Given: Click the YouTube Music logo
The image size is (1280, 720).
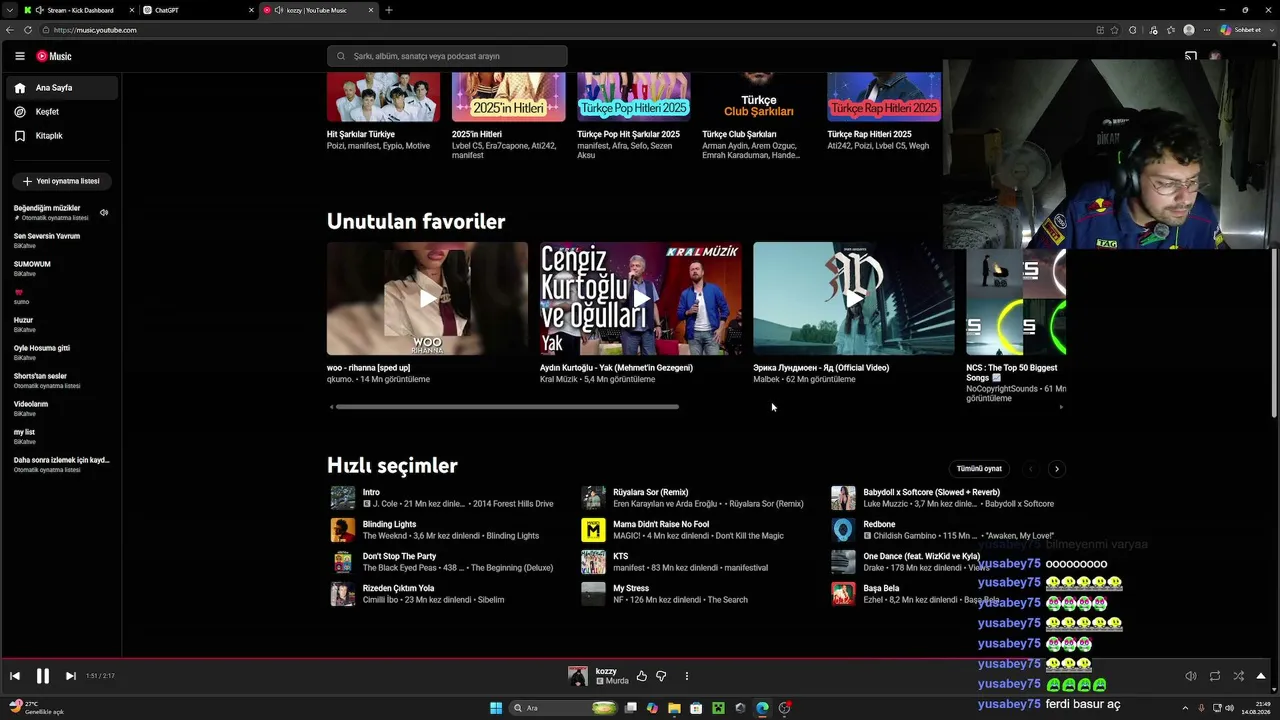Looking at the screenshot, I should coord(54,57).
